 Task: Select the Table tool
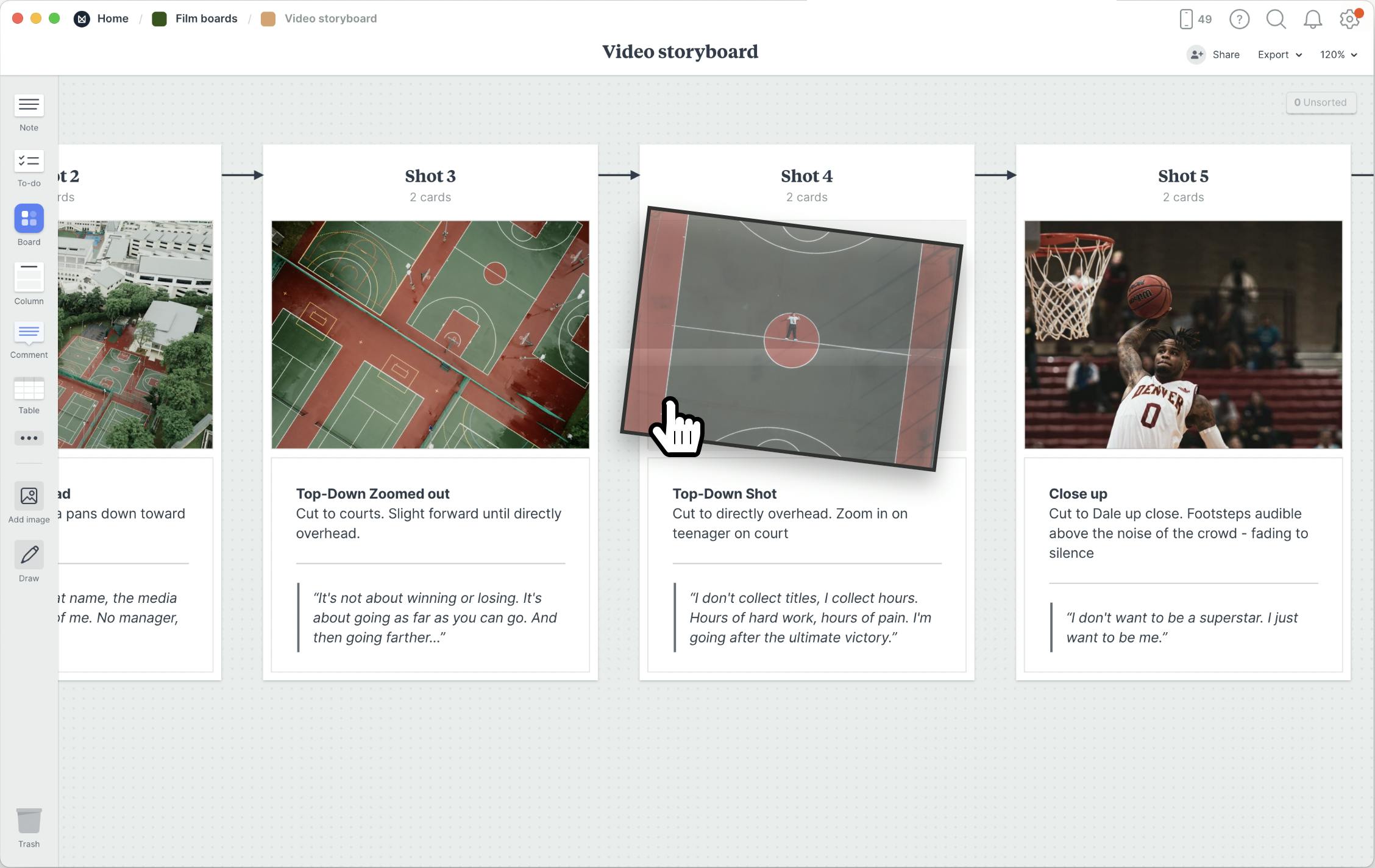[29, 389]
